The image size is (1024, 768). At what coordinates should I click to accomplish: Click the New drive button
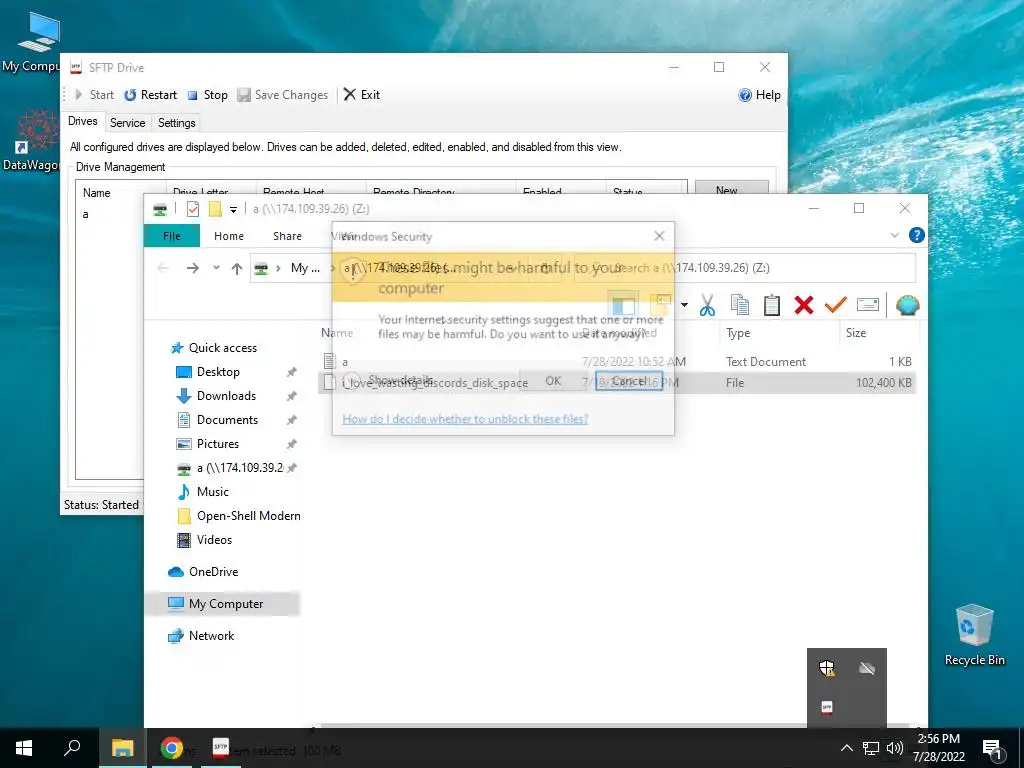731,188
